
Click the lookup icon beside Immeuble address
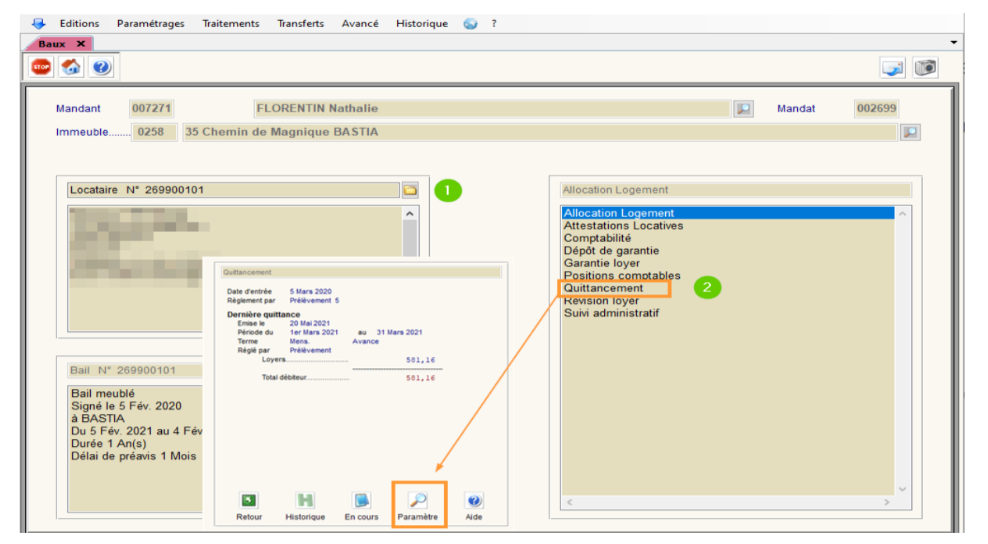(909, 132)
